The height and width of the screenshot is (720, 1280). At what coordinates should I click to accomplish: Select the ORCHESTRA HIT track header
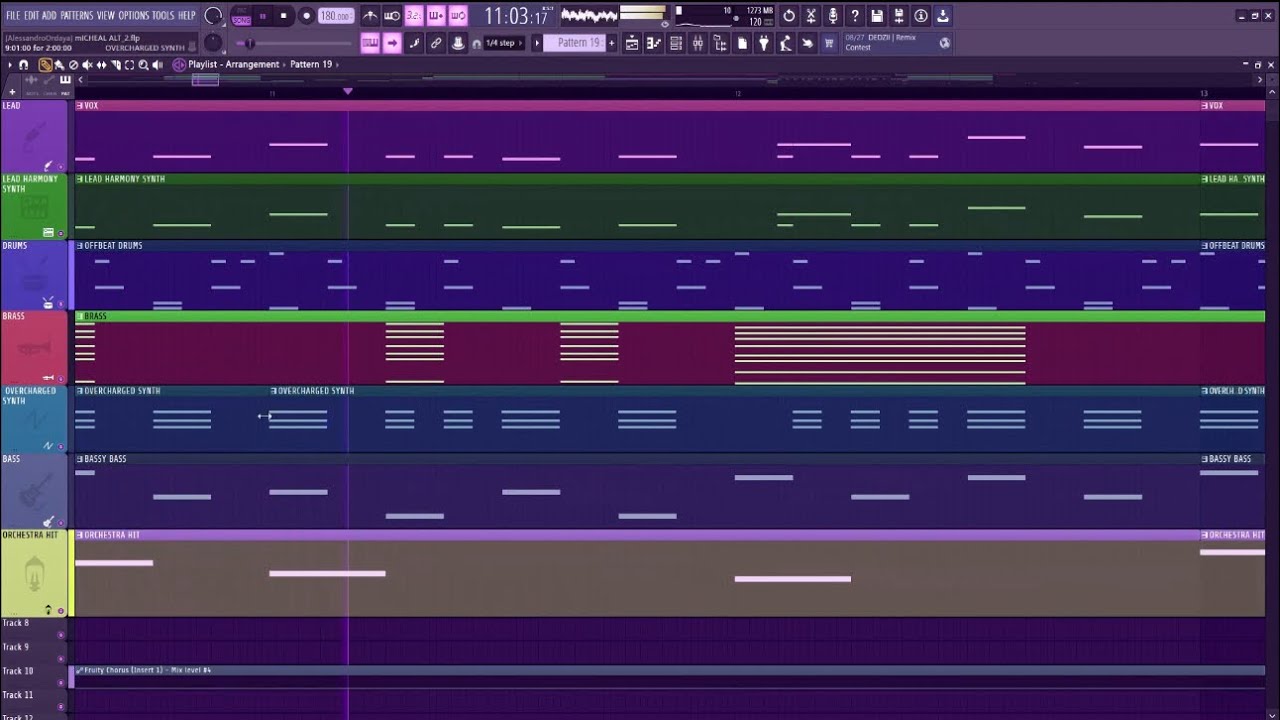[34, 573]
